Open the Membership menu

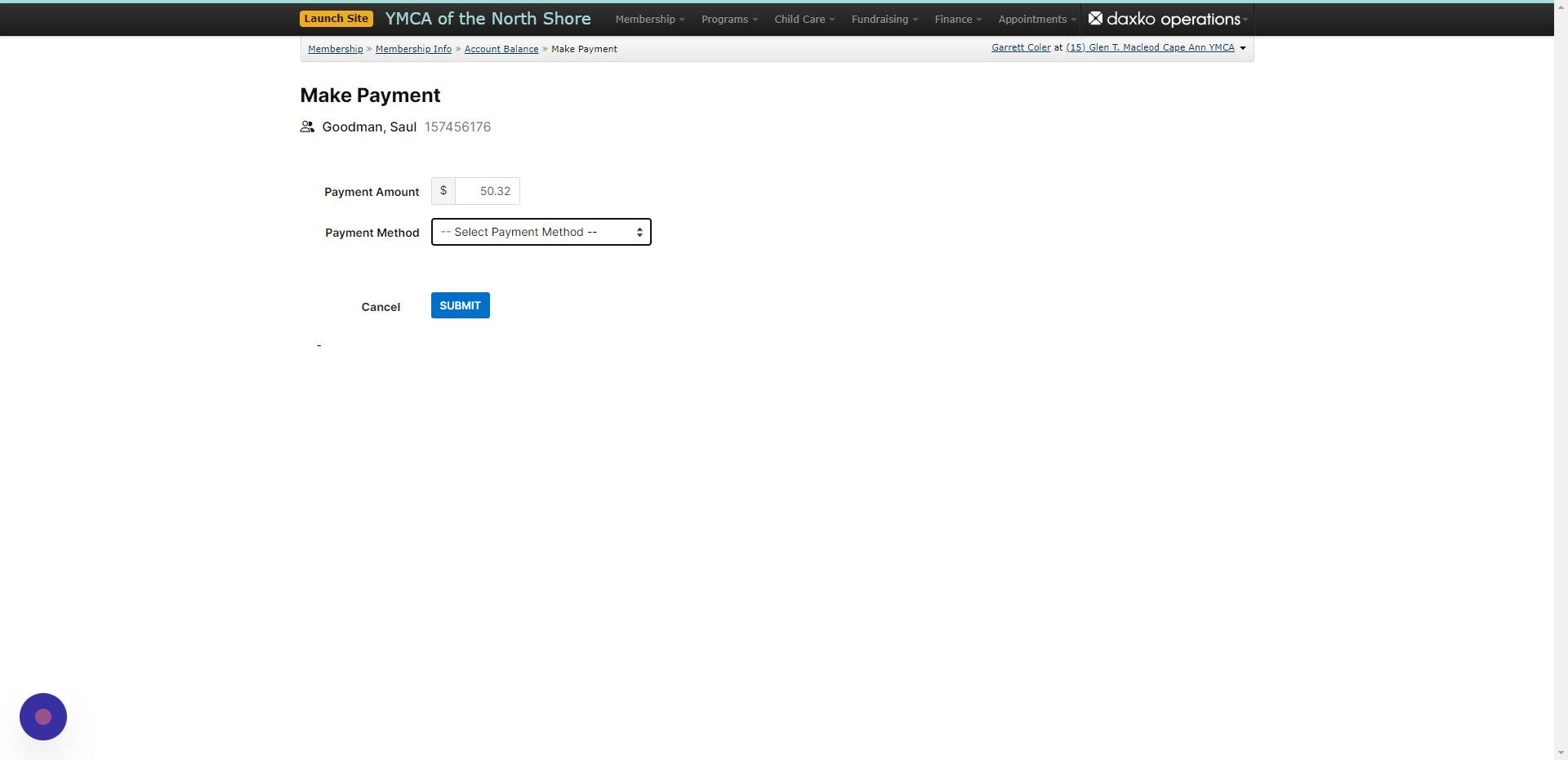(649, 19)
